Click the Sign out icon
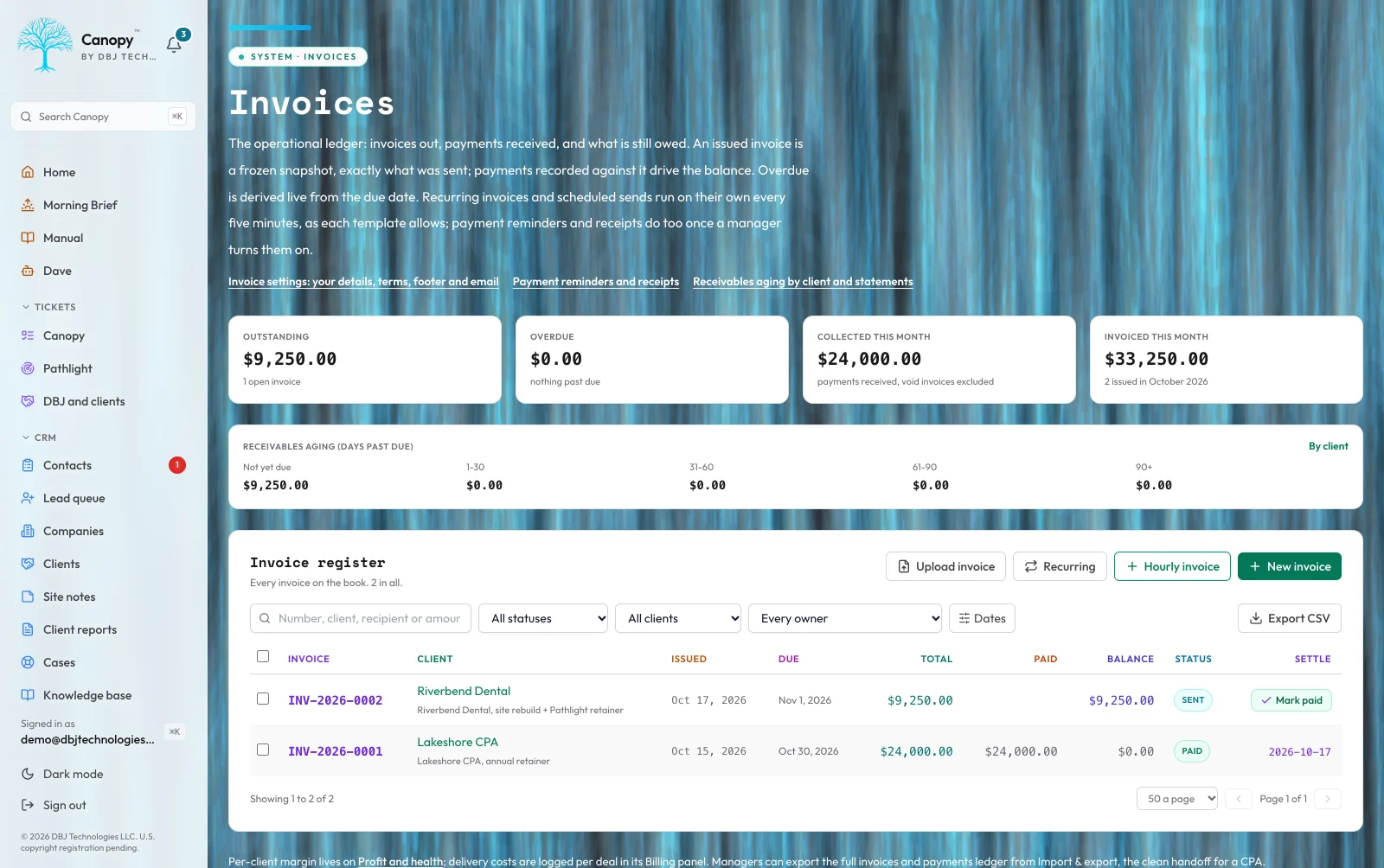Viewport: 1384px width, 868px height. (x=28, y=805)
